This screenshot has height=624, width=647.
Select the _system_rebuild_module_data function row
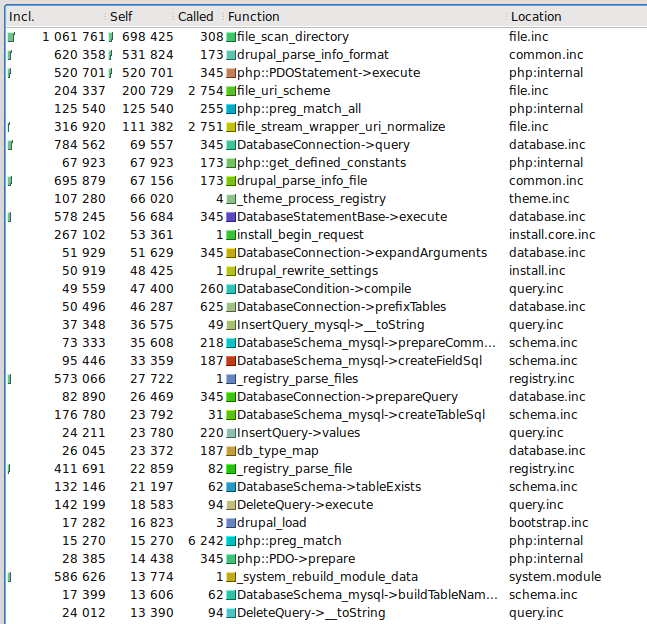click(x=320, y=577)
